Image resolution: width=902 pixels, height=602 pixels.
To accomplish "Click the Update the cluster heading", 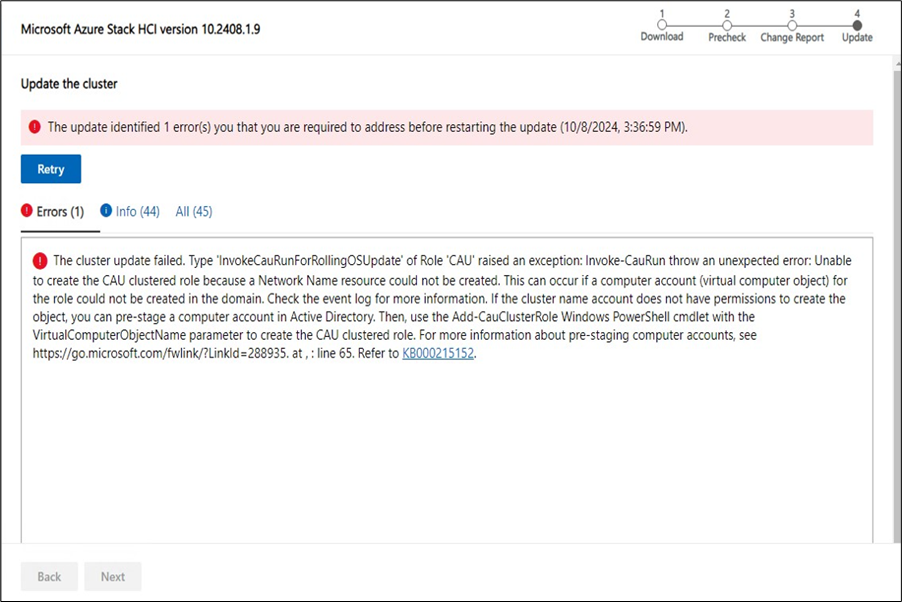I will 68,84.
